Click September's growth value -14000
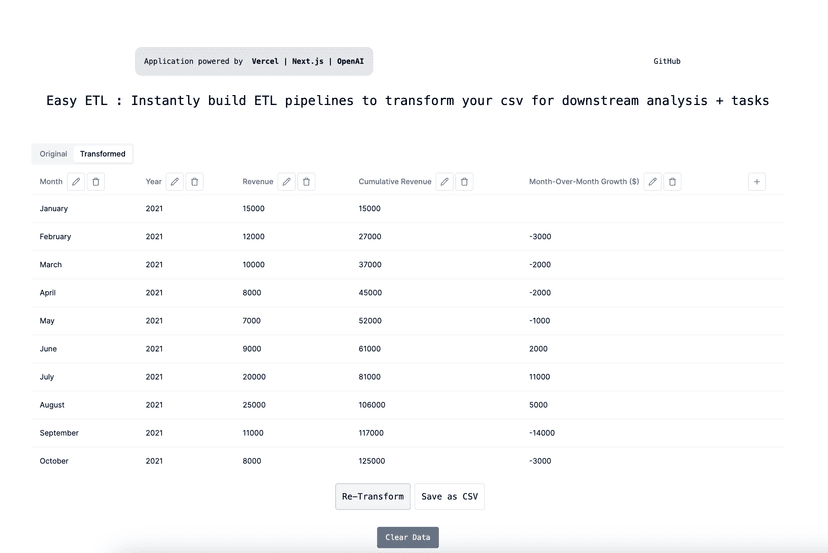The width and height of the screenshot is (828, 553). click(x=542, y=433)
